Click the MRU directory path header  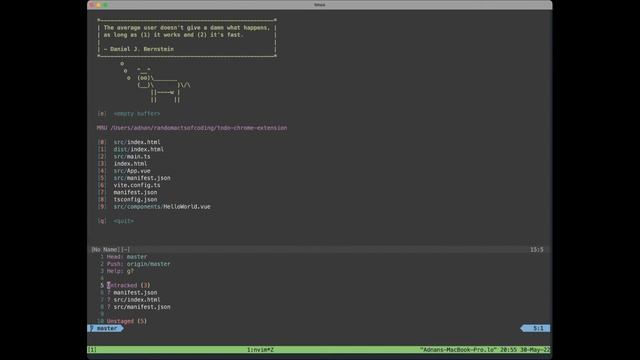pos(192,128)
